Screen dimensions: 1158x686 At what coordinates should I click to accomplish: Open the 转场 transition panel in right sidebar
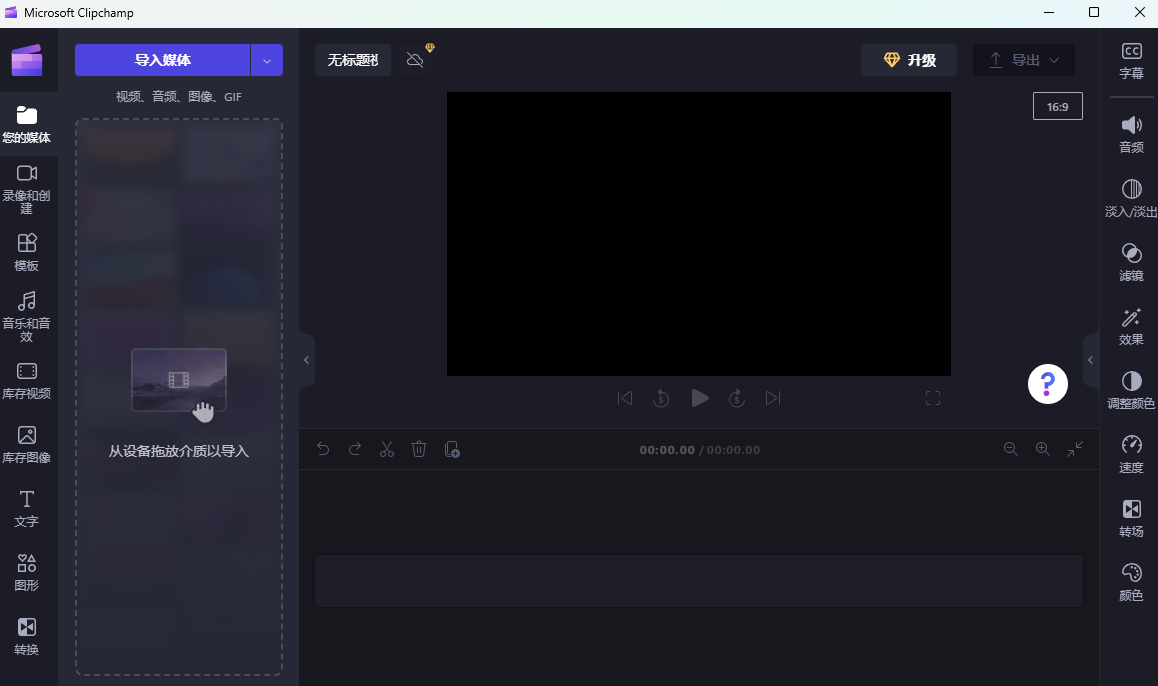pyautogui.click(x=1131, y=518)
